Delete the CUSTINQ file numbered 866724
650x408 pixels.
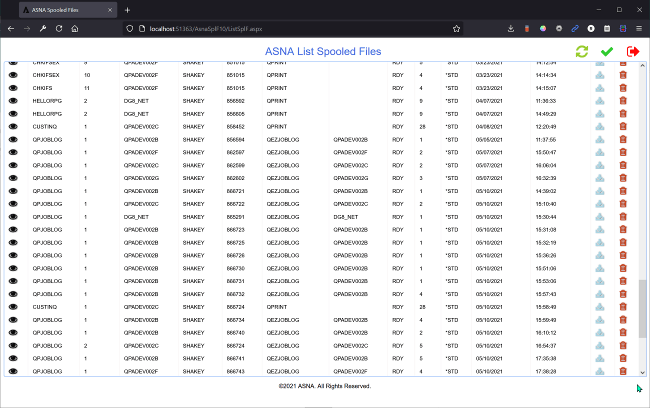click(623, 306)
